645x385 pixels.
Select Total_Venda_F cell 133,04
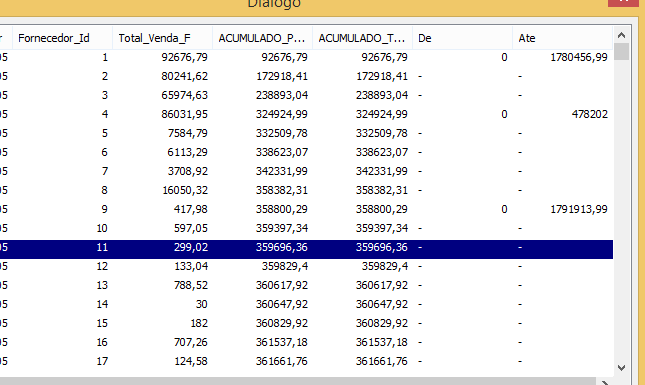click(191, 266)
